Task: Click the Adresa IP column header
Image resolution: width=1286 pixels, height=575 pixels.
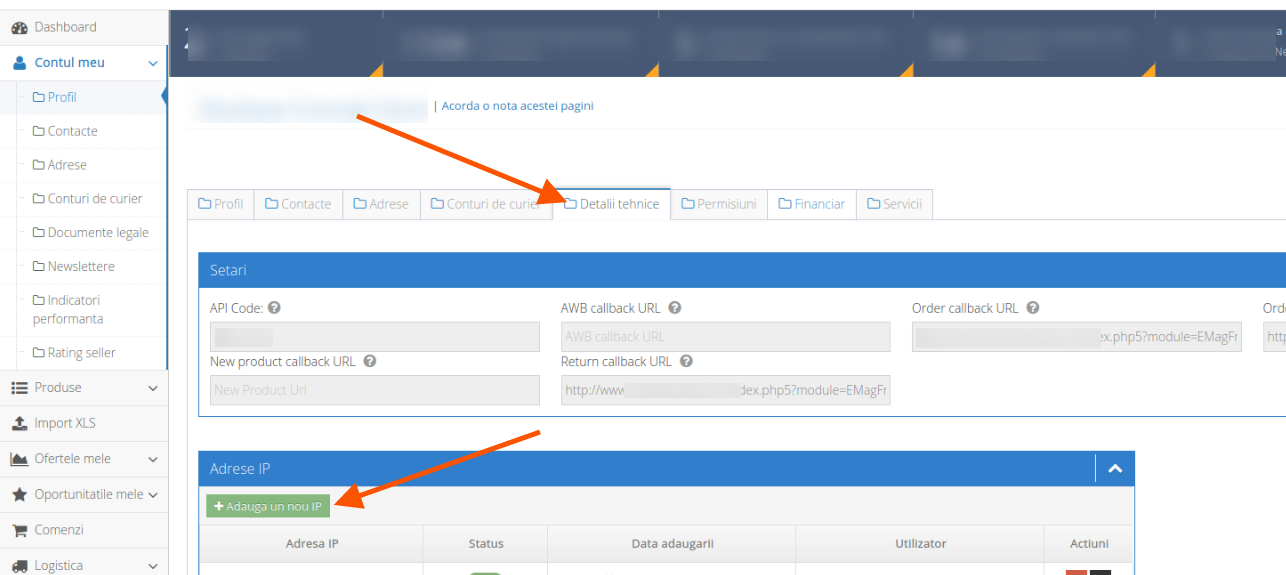Action: click(x=312, y=544)
